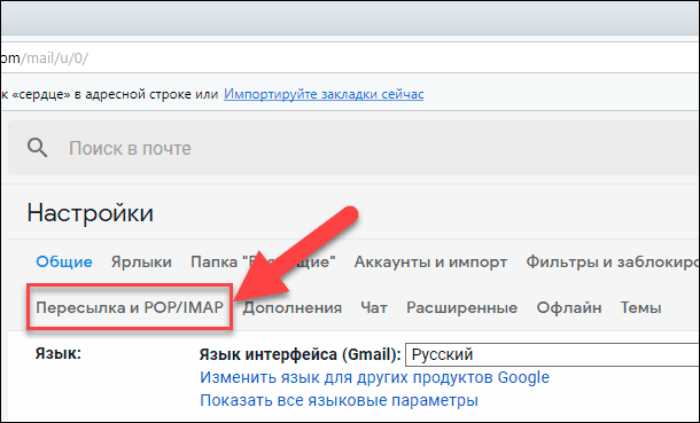Switch to the 'Дополнения' tab

click(x=292, y=308)
